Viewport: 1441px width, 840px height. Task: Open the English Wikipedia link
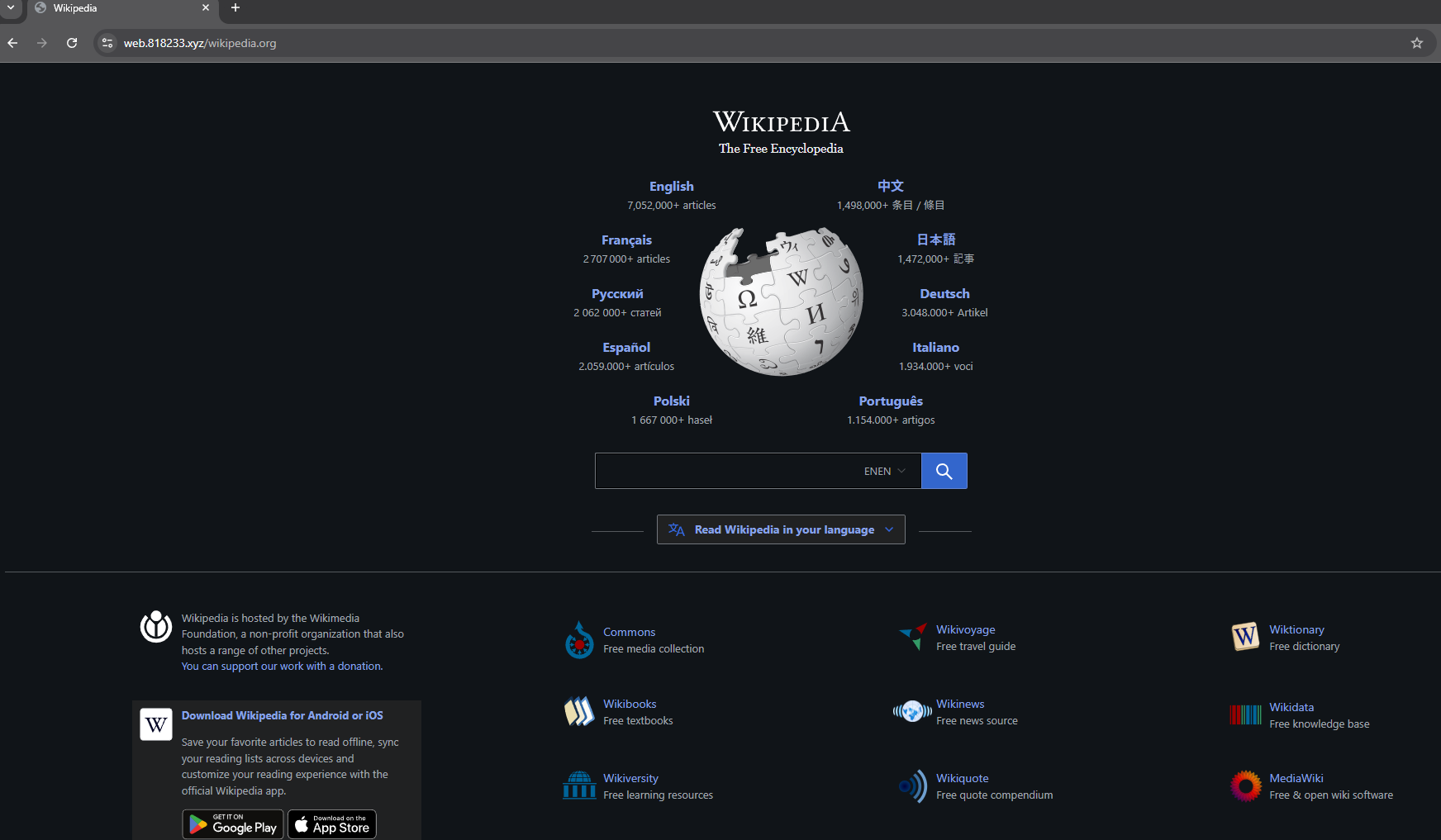672,187
